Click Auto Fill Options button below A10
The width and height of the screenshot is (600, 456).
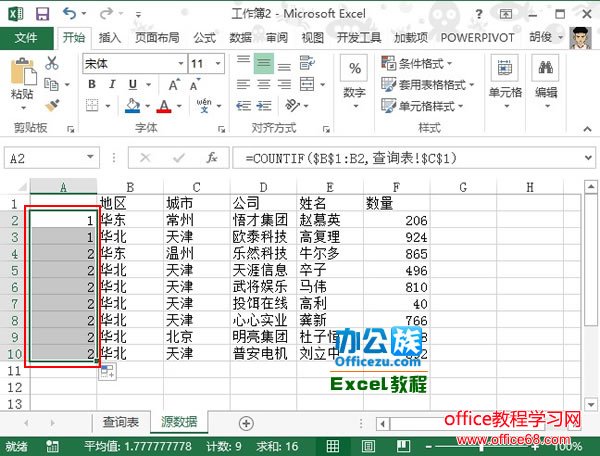click(107, 371)
